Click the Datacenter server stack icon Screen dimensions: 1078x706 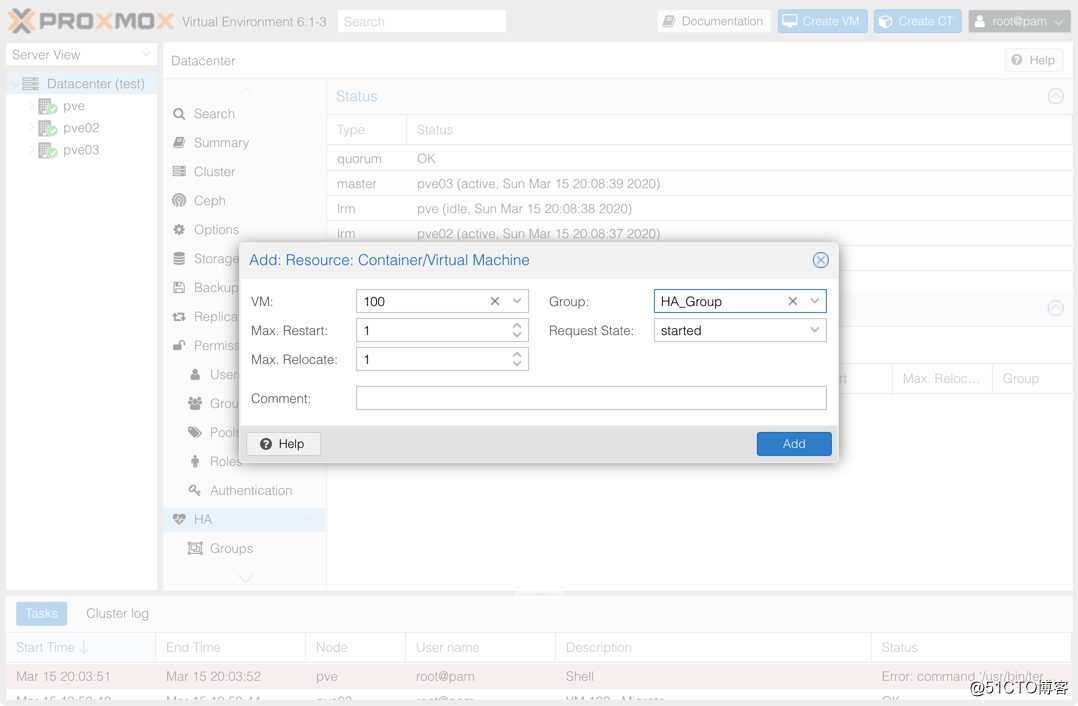(x=30, y=84)
